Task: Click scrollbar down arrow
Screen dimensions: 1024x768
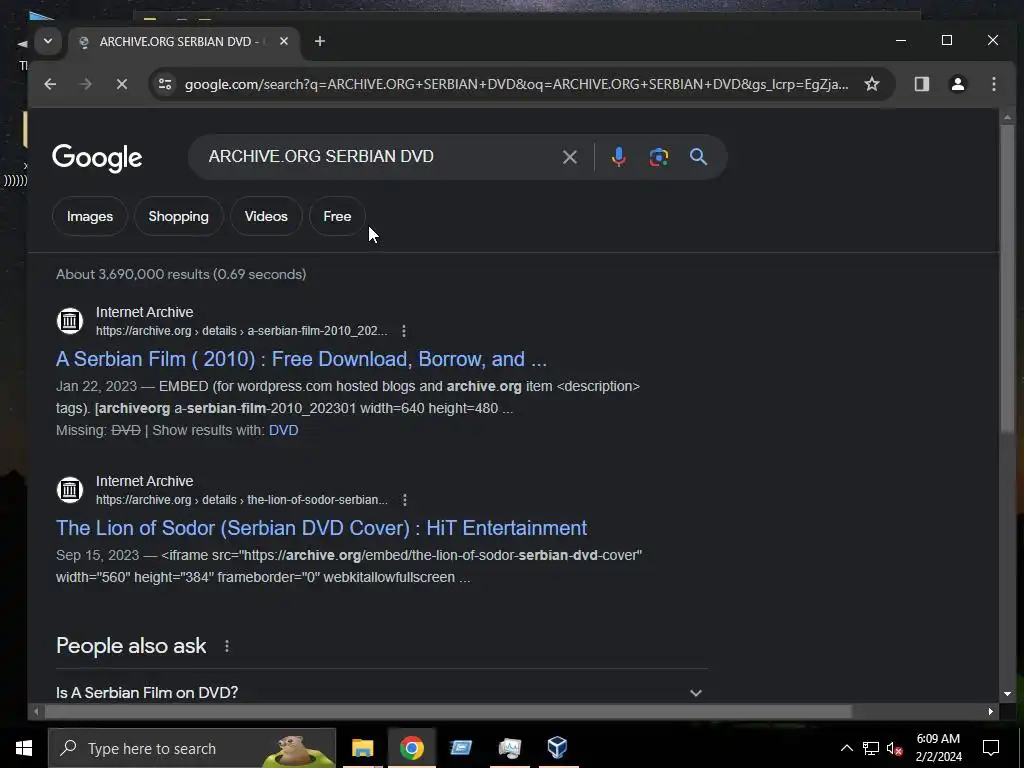Action: [x=1007, y=694]
